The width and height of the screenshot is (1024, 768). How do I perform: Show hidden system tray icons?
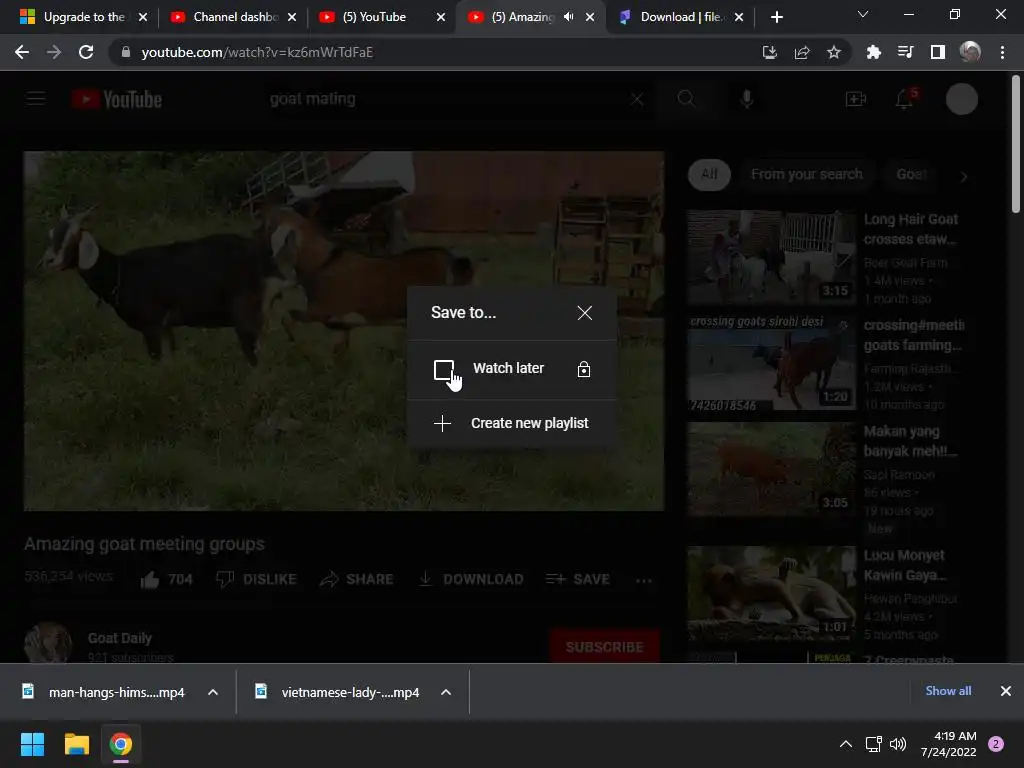(x=846, y=744)
